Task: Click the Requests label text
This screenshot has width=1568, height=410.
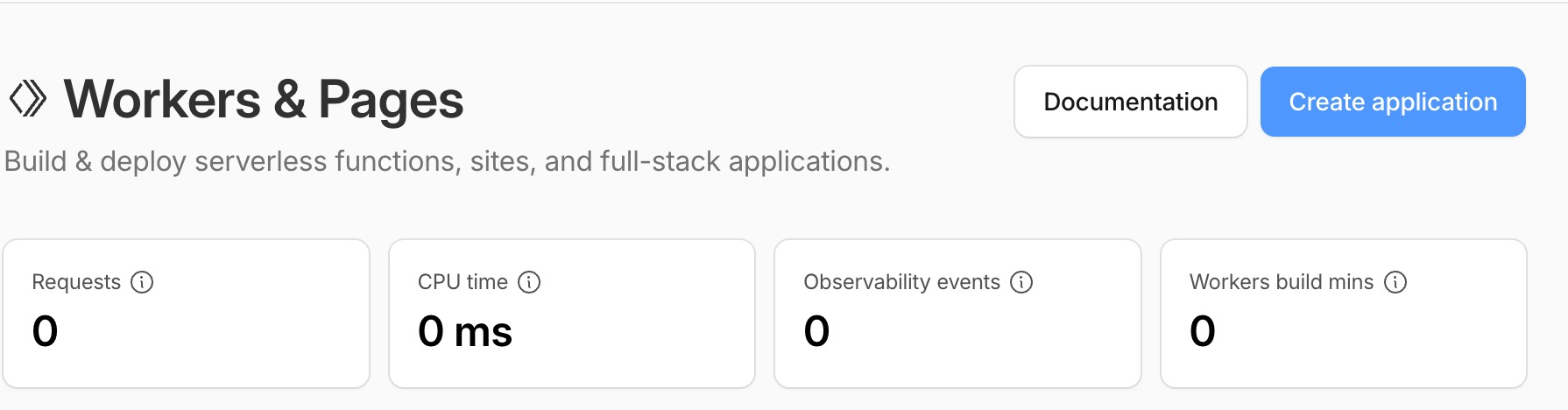Action: pyautogui.click(x=76, y=282)
